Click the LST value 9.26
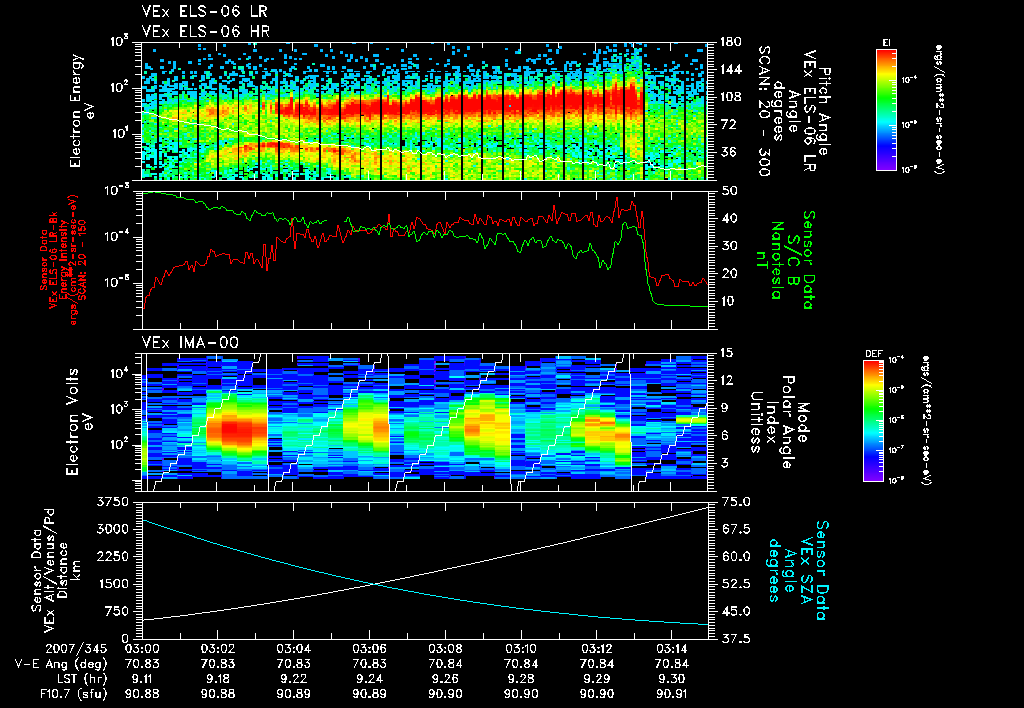The height and width of the screenshot is (708, 1024). (x=445, y=679)
